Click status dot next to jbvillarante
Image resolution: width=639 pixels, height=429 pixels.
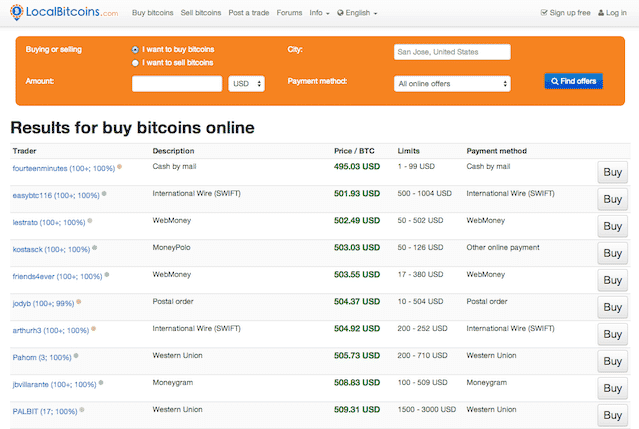tap(101, 383)
